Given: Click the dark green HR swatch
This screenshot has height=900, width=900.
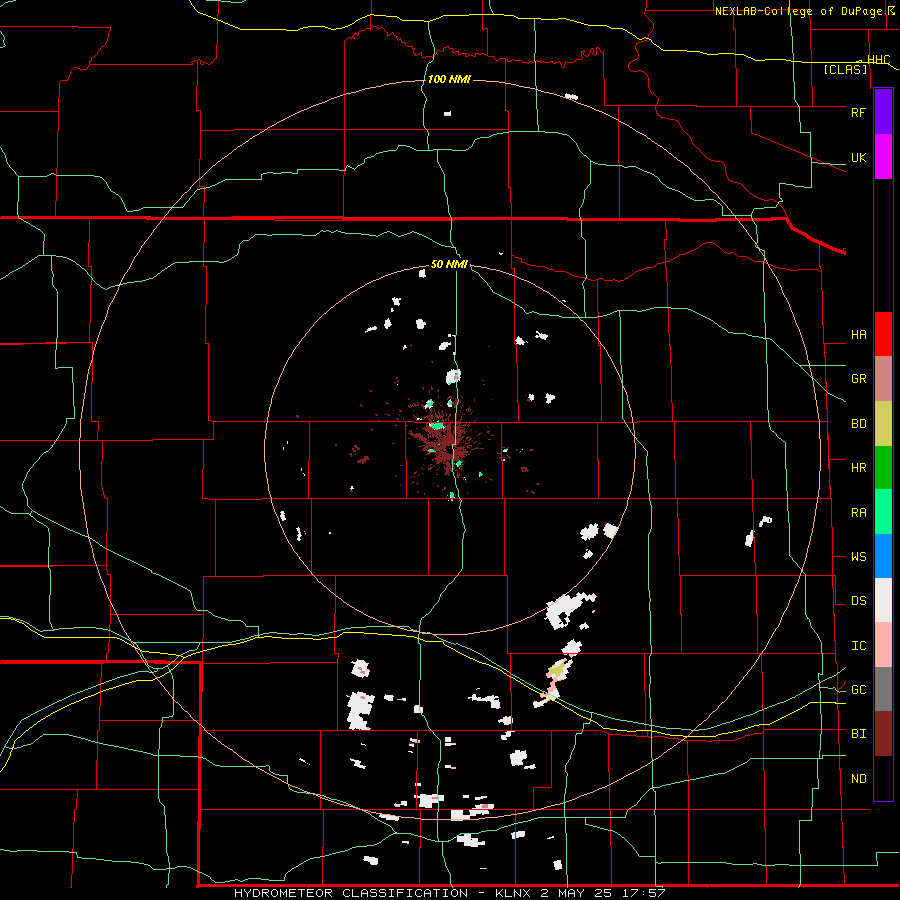Looking at the screenshot, I should click(x=883, y=468).
